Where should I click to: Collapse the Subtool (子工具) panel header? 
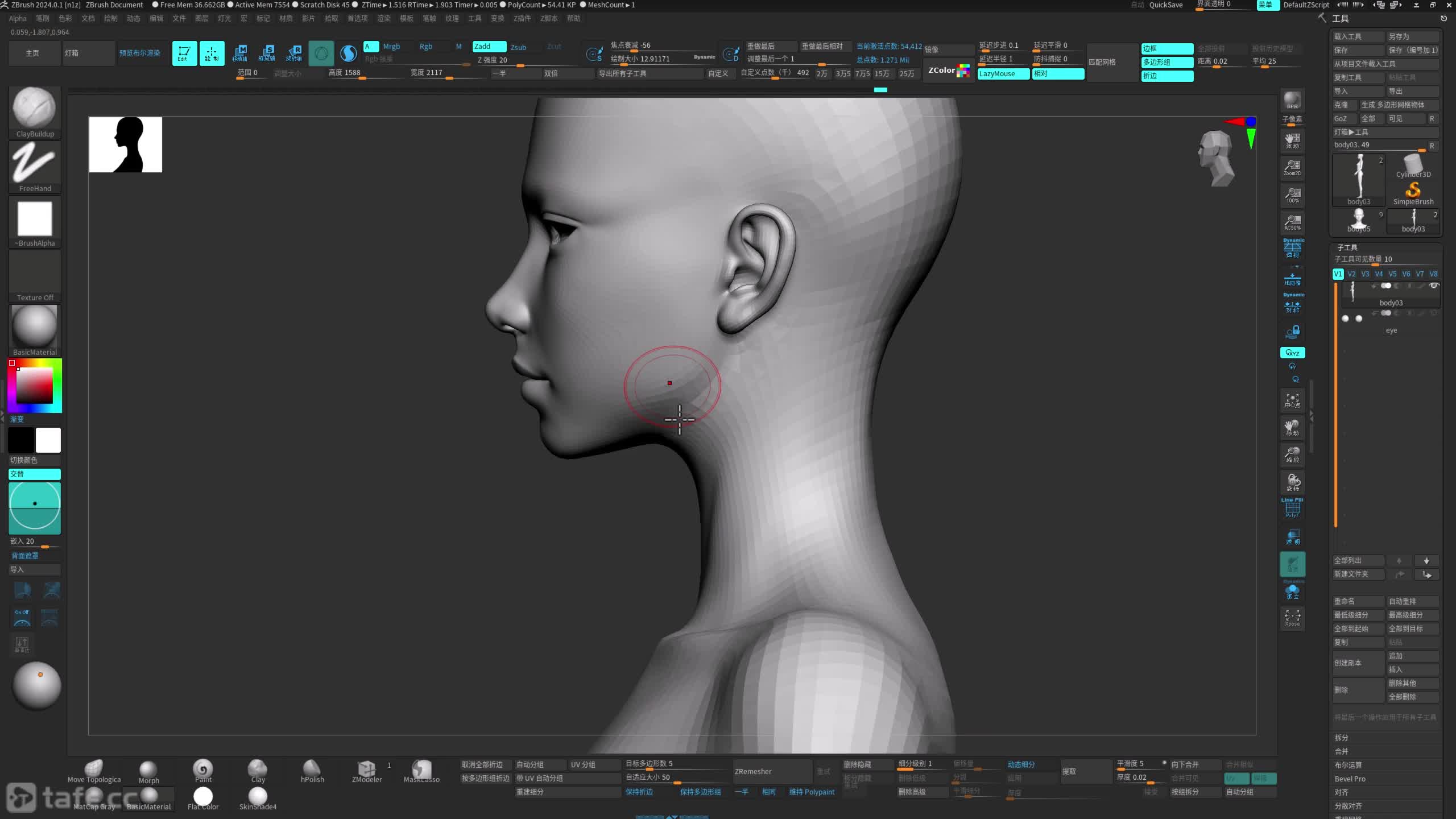click(x=1347, y=247)
